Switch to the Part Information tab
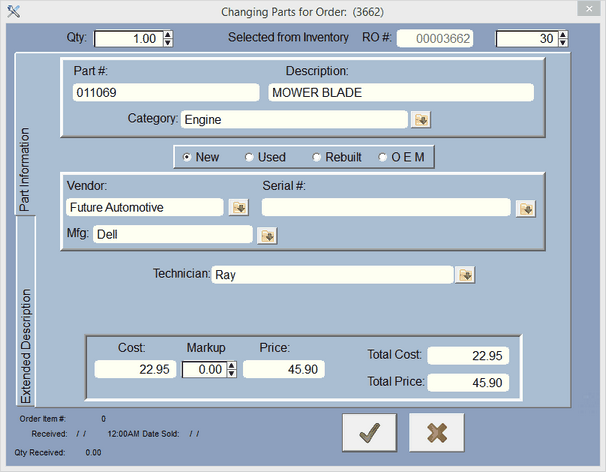 26,169
